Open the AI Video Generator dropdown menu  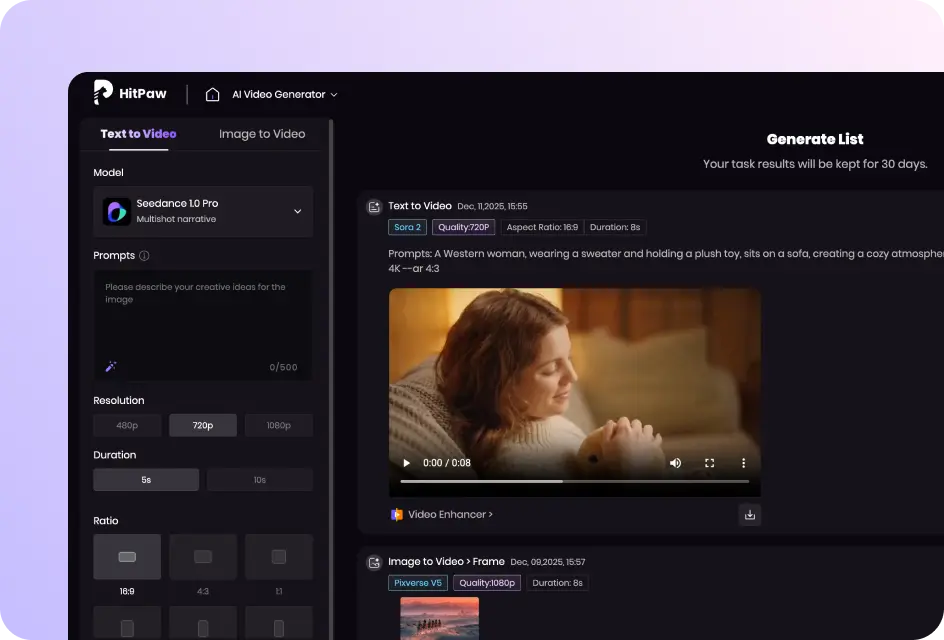tap(284, 94)
